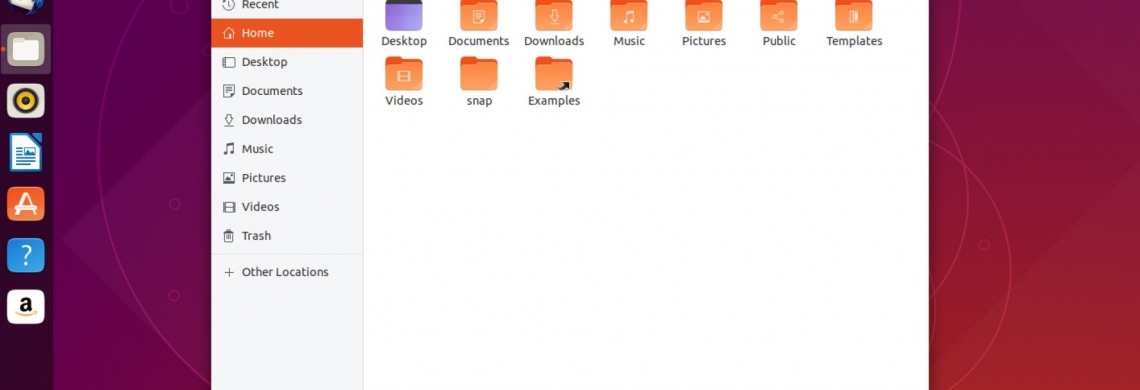
Task: Open LibreOffice Writer from the dock
Action: click(x=25, y=153)
